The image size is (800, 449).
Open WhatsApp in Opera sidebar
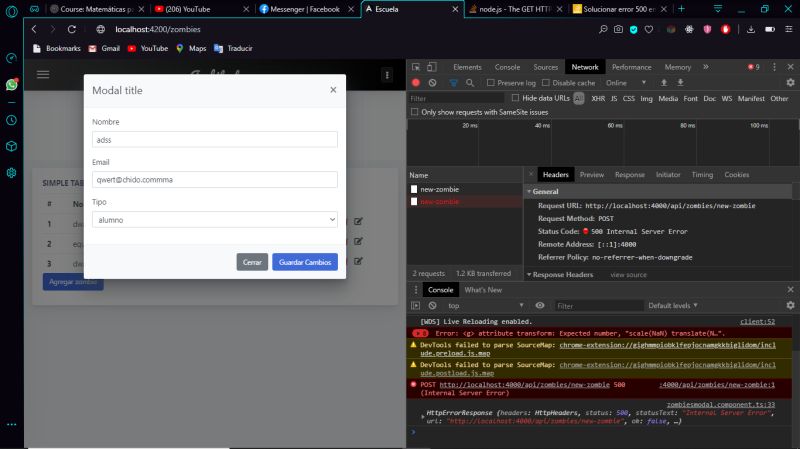pyautogui.click(x=11, y=84)
